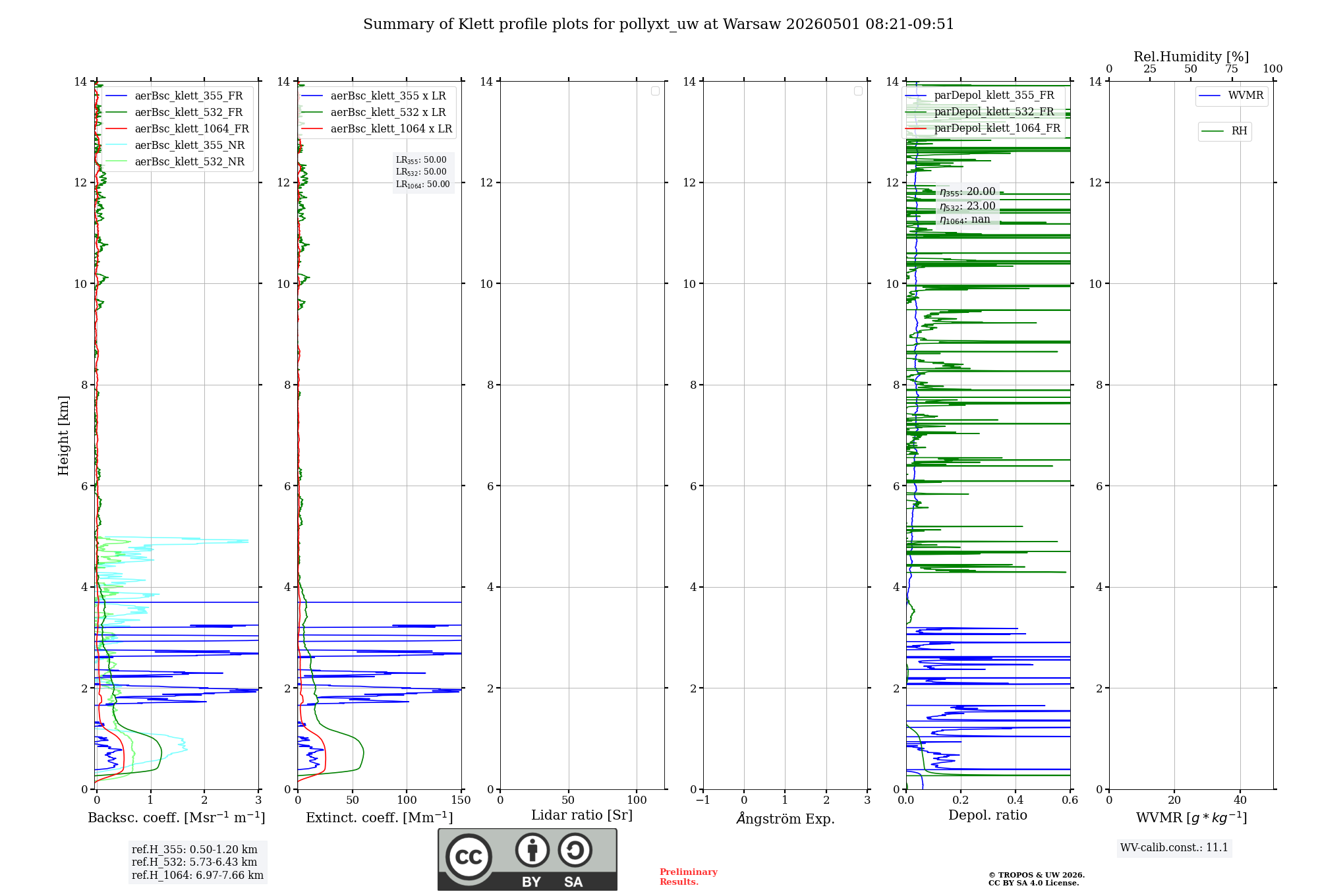Click the © TROPOS & UW 2026 copyright text
Screen dimensions: 1318x896
click(x=1037, y=875)
